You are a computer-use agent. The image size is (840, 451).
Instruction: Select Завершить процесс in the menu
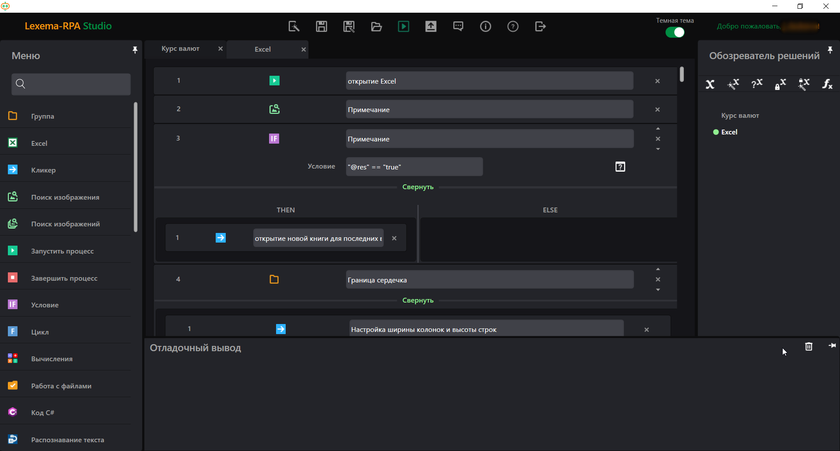coord(66,278)
